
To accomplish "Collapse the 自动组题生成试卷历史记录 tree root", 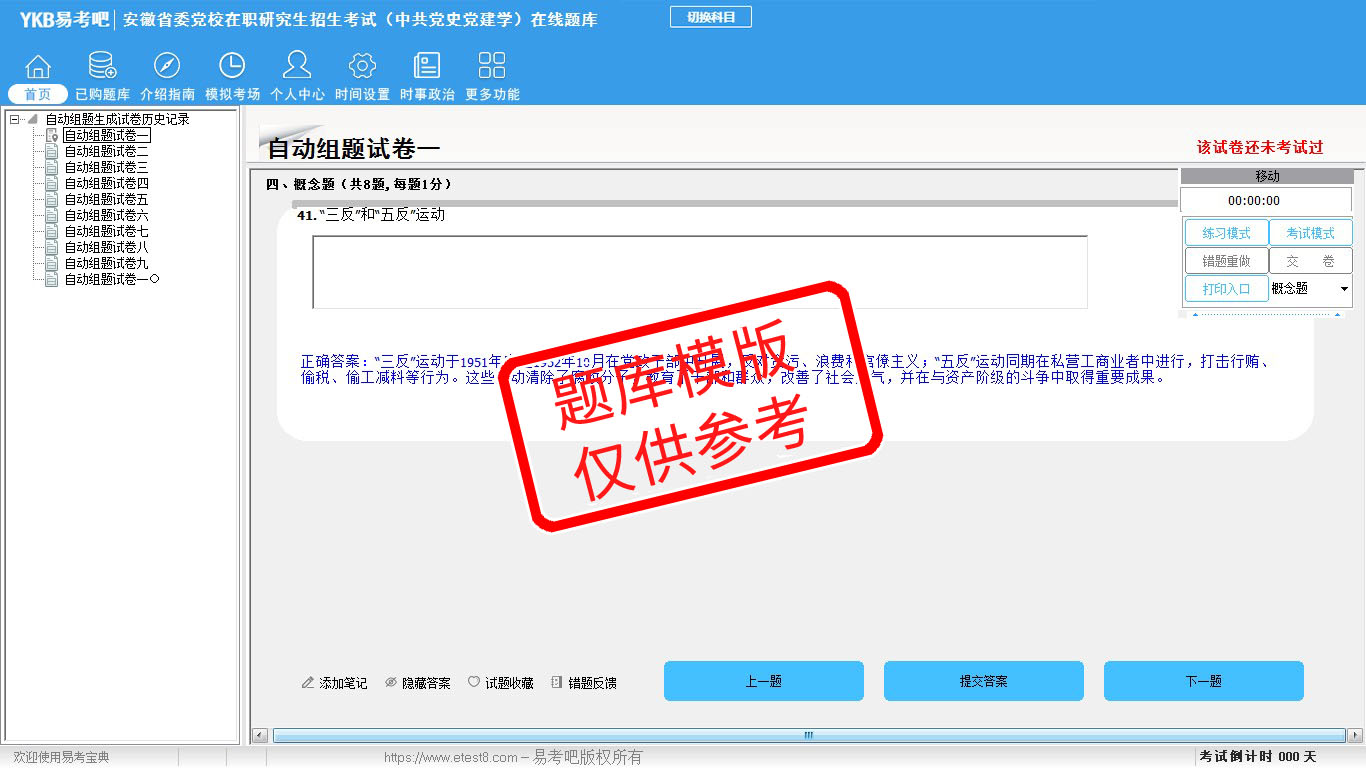I will point(14,119).
